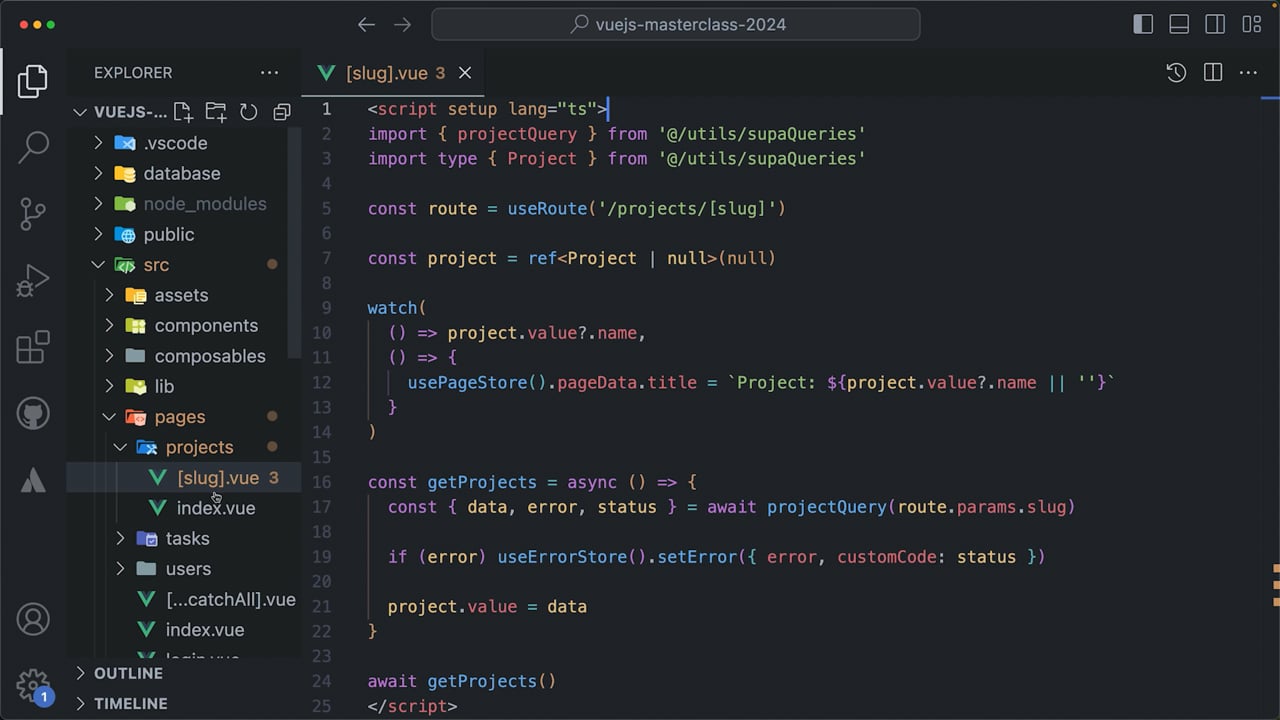Open the [...catchAll].vue file
Screen dimensions: 1280x720
point(231,599)
